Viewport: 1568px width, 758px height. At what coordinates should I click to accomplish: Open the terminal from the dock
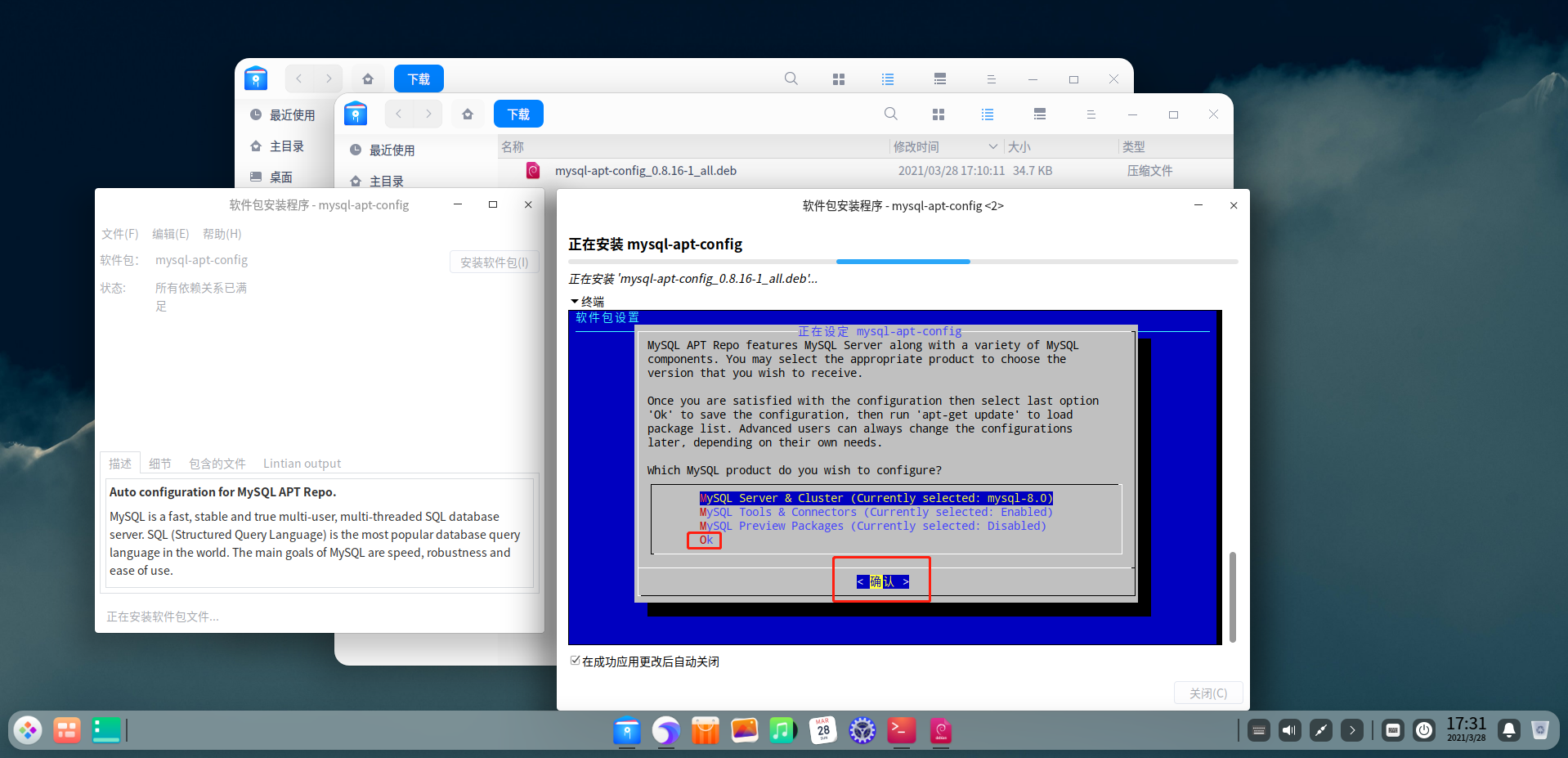[x=902, y=730]
